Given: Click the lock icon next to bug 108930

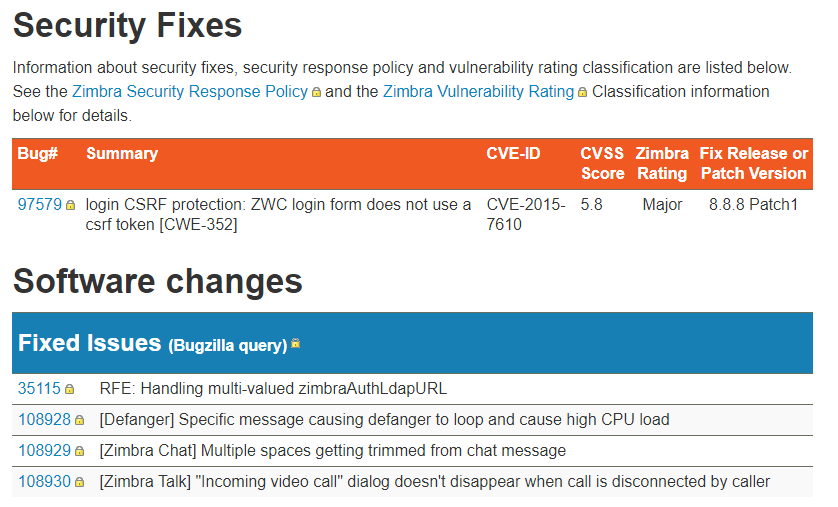Looking at the screenshot, I should click(80, 482).
